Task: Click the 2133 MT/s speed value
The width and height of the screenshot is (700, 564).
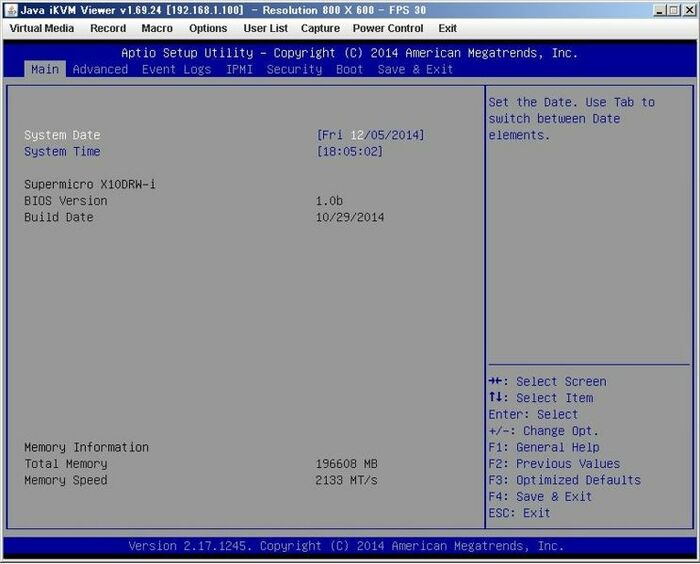Action: [346, 480]
